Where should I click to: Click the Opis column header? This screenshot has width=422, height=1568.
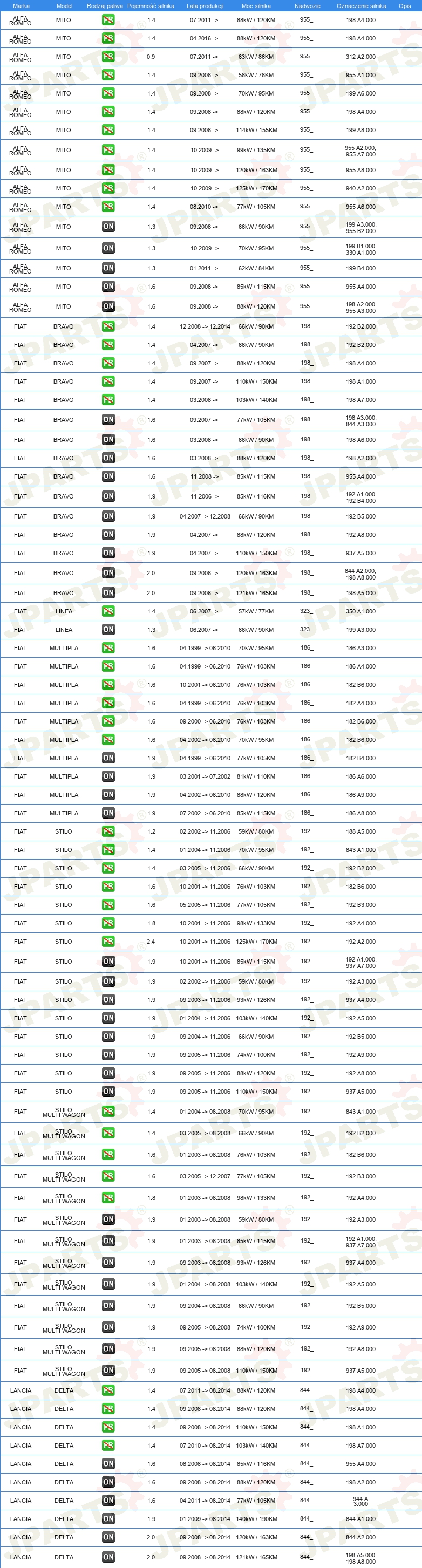click(404, 6)
